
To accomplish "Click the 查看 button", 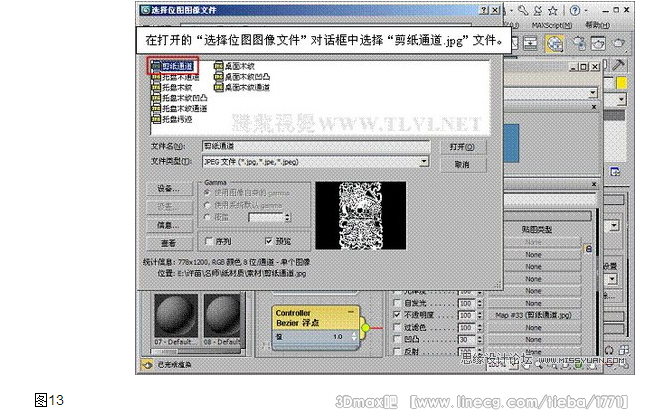I will (169, 243).
